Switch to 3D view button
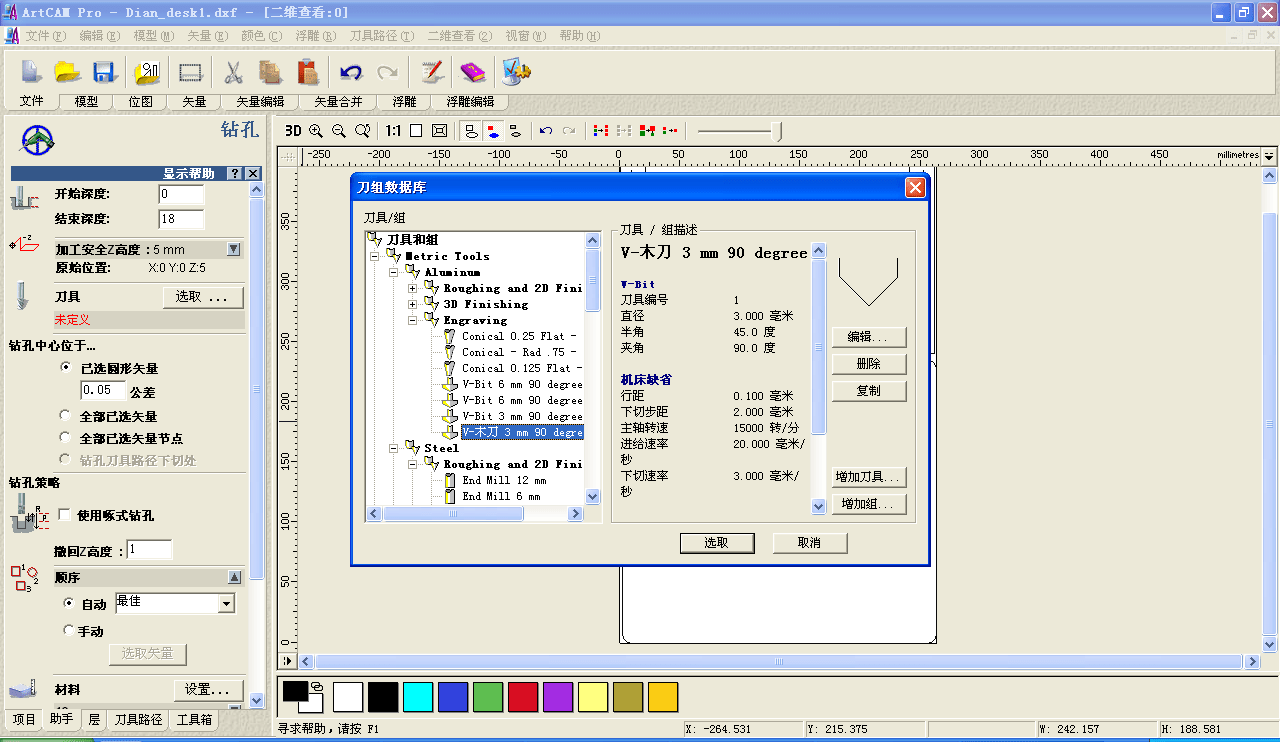The width and height of the screenshot is (1280, 742). [x=293, y=131]
